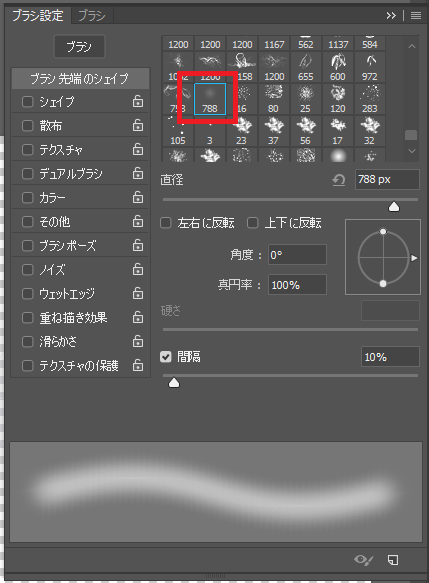This screenshot has height=583, width=429.
Task: Enable the 左右に反転 checkbox
Action: pos(165,223)
